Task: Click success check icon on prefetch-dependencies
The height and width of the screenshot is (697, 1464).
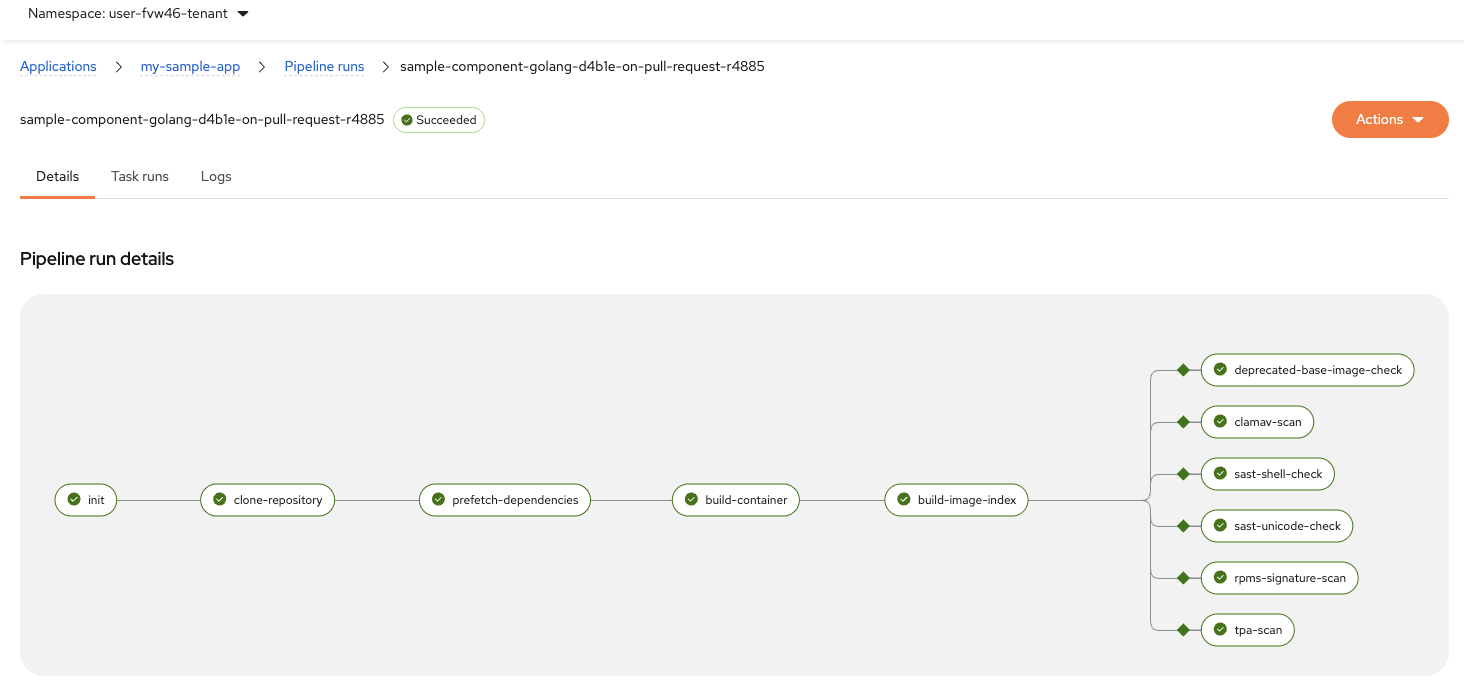Action: click(x=439, y=500)
